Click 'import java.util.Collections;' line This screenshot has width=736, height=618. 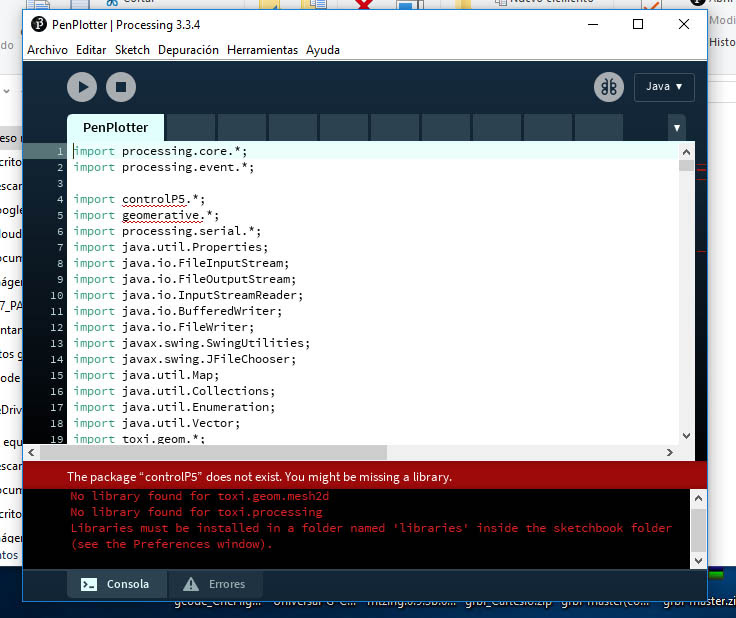coord(174,391)
